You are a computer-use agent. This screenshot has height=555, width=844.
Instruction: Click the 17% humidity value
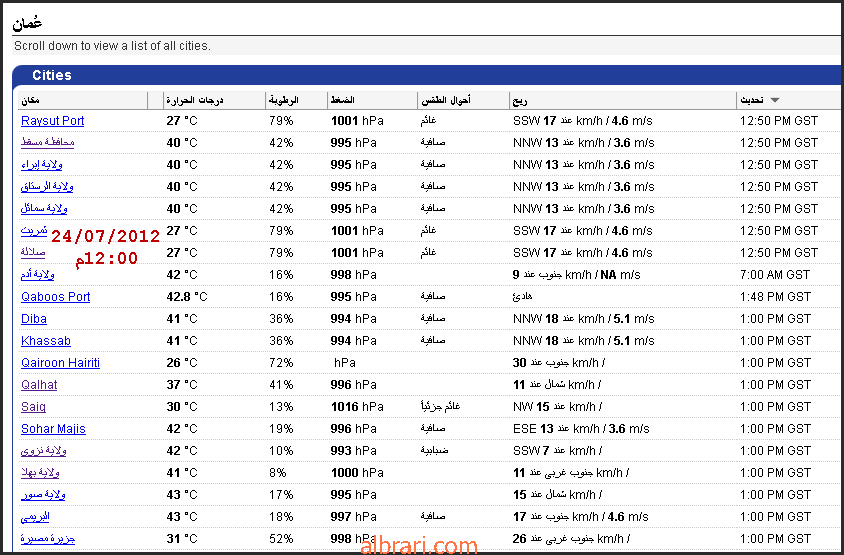click(281, 495)
